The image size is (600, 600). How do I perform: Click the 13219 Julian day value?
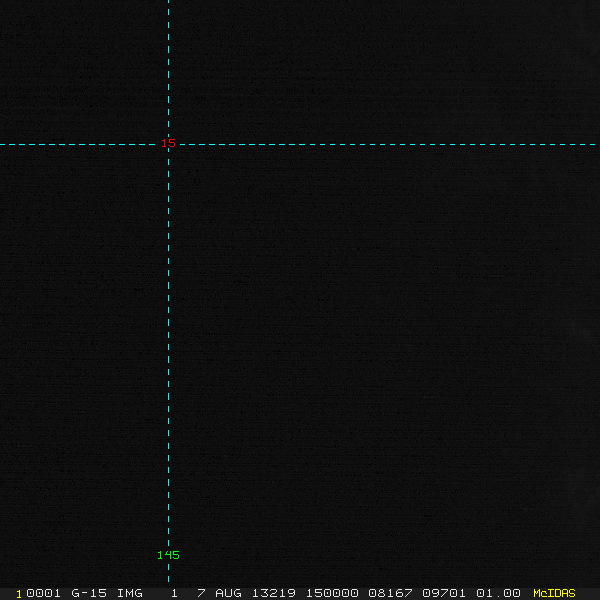coord(274,593)
